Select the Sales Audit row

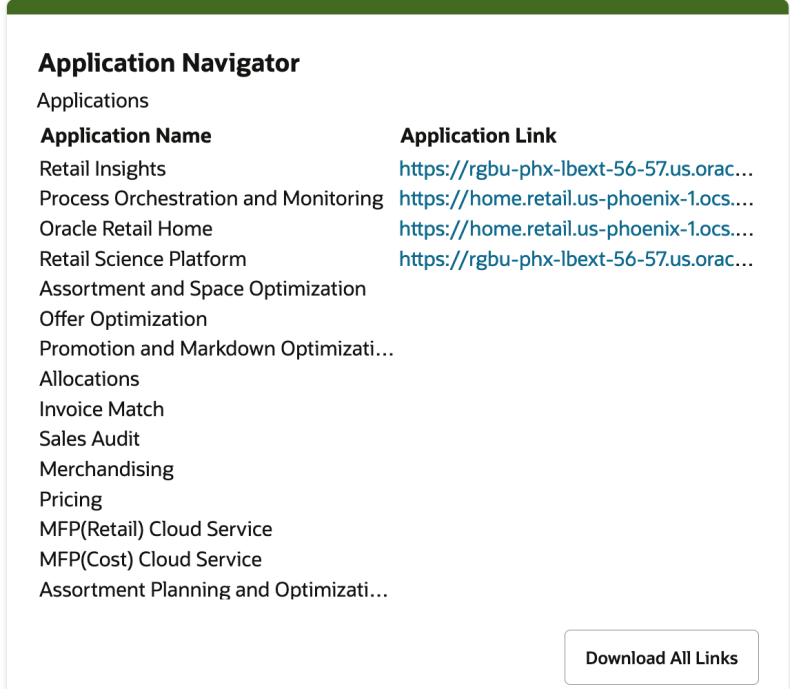point(89,439)
